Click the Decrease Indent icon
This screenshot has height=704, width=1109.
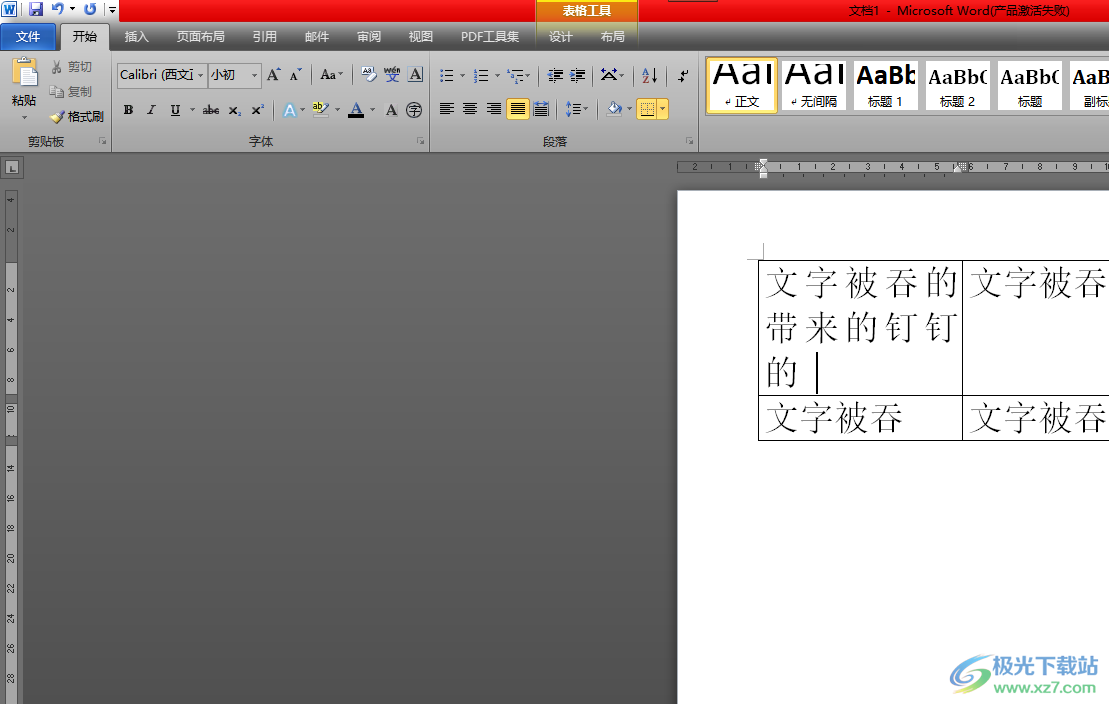tap(555, 75)
